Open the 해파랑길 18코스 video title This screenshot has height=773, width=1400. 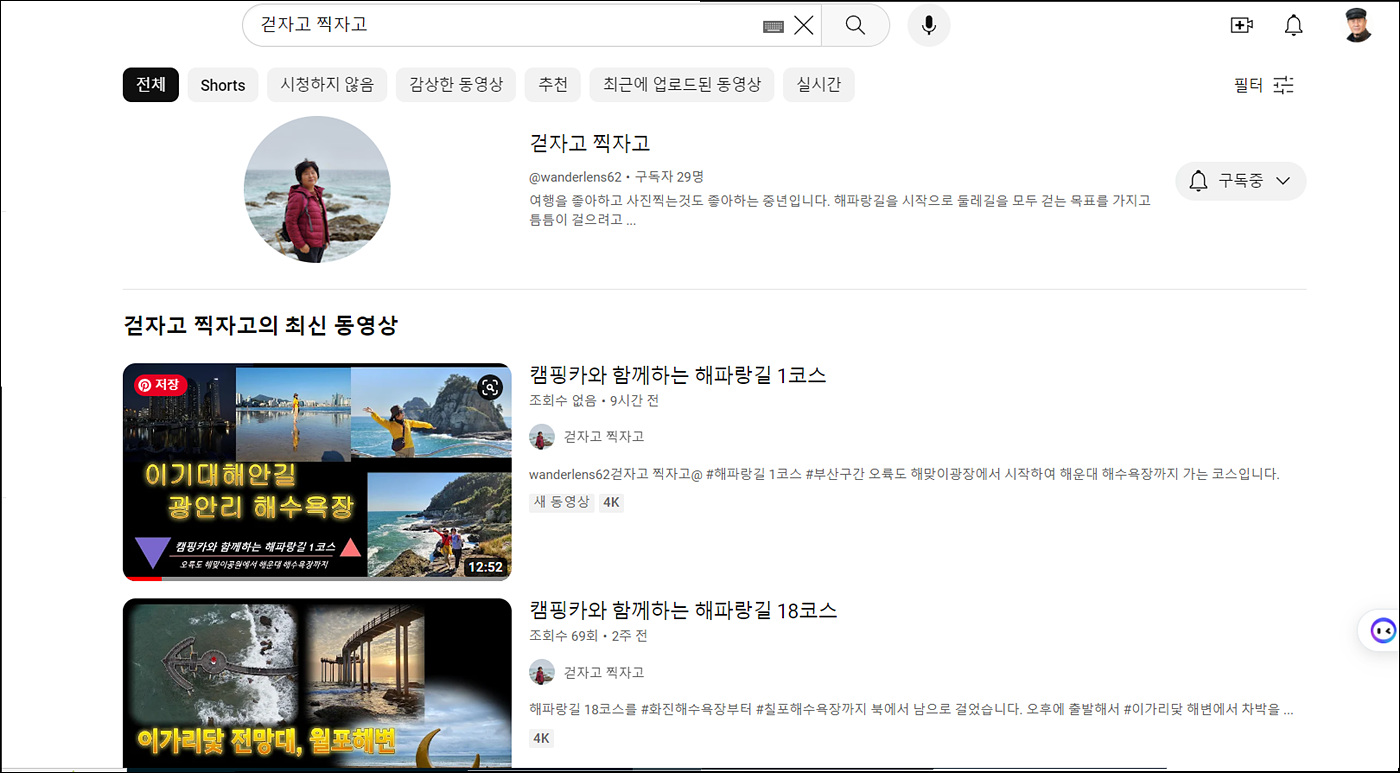682,610
